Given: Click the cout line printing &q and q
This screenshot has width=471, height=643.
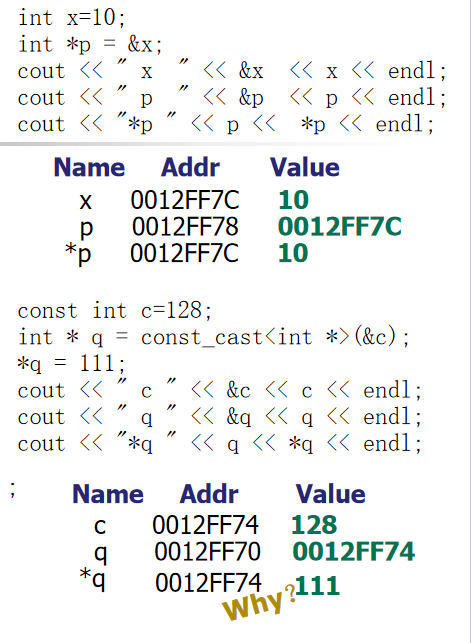Looking at the screenshot, I should click(x=219, y=417).
